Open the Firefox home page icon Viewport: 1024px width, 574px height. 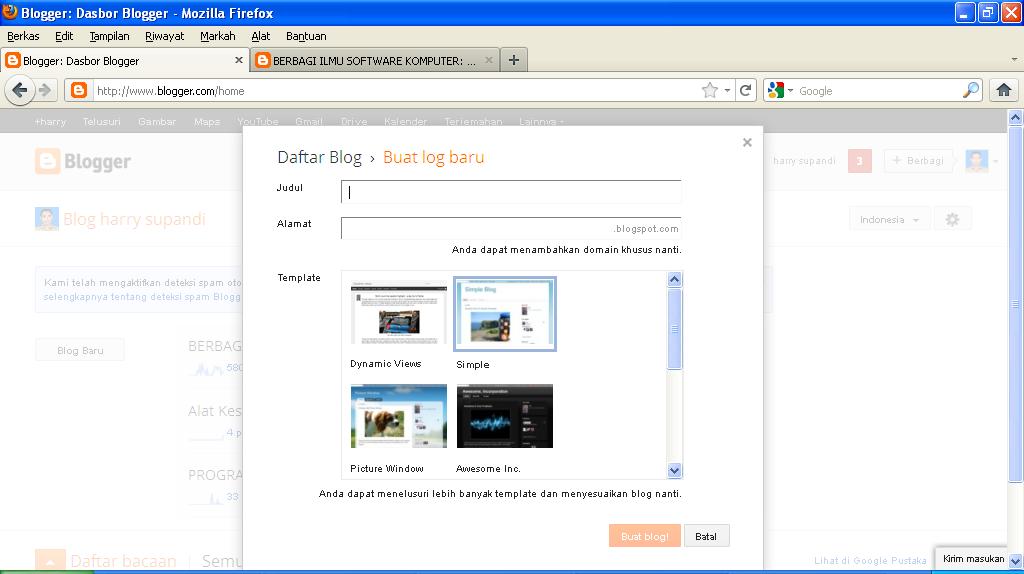[x=1004, y=90]
